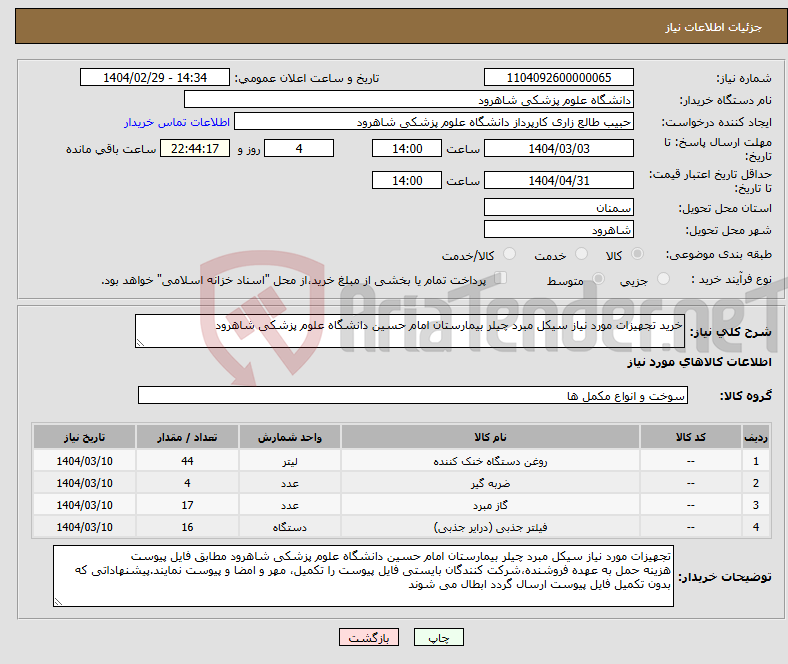Click the announcement date field 1404/02/29 - 14:34
The height and width of the screenshot is (664, 788).
point(155,77)
